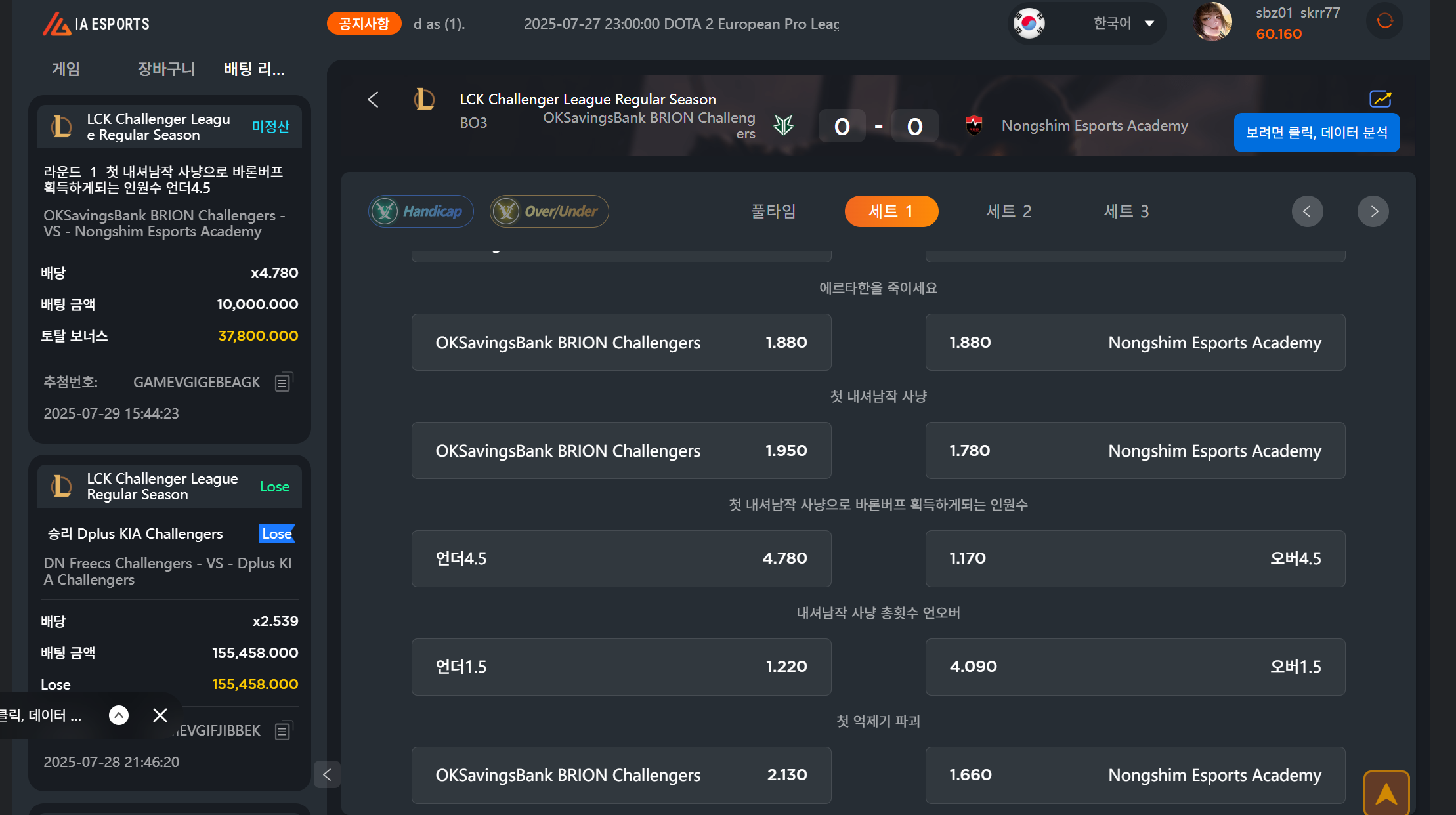Toggle the Handicap filter
This screenshot has height=815, width=1456.
[421, 211]
